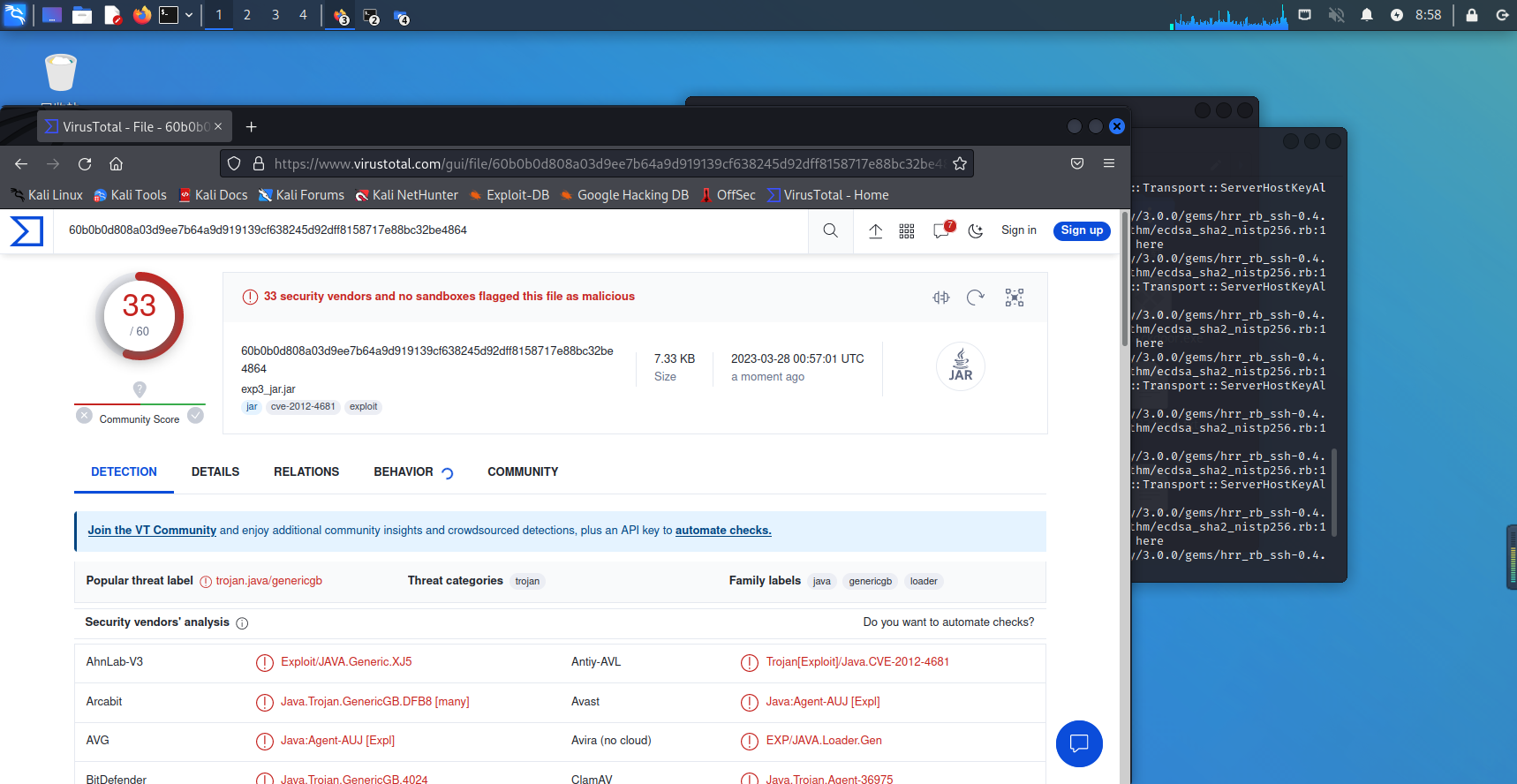Open the terminal launcher dropdown arrow
This screenshot has height=784, width=1517.
point(189,15)
